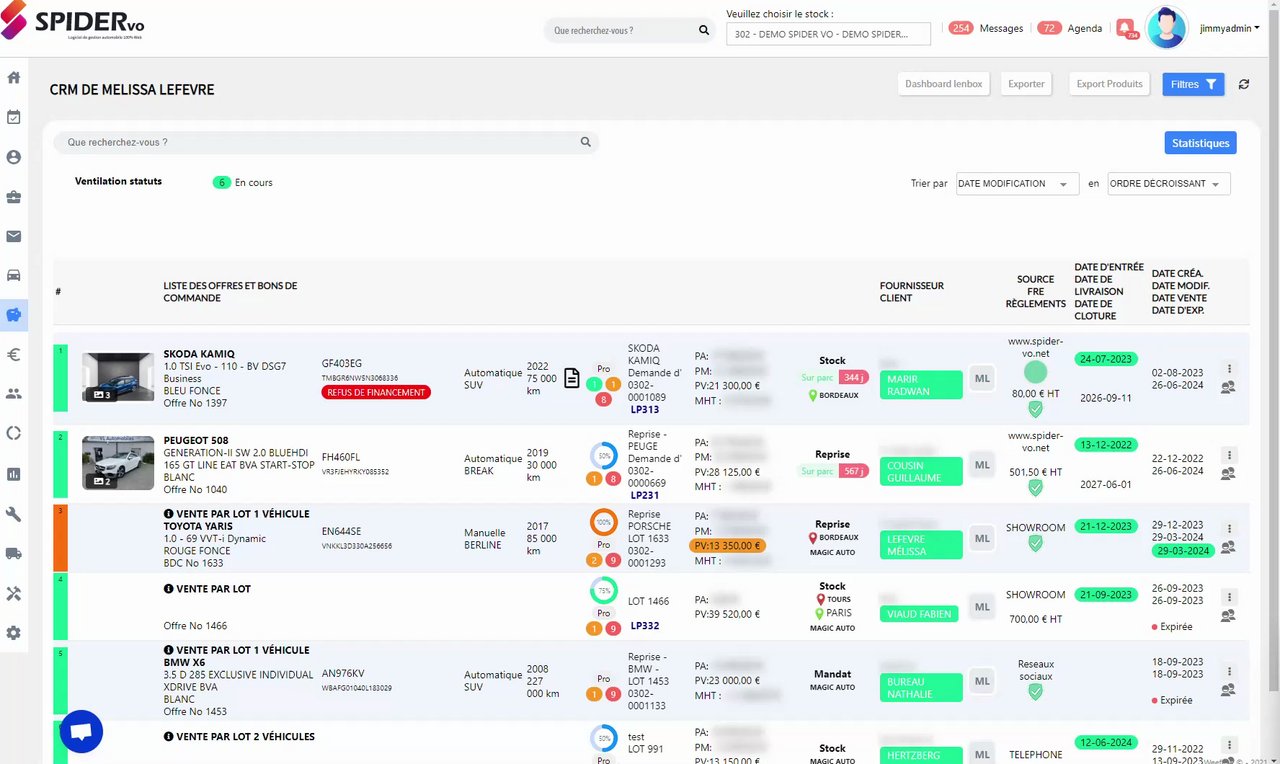Open the Peugeot 508 vehicle thumbnail
Viewport: 1280px width, 764px height.
[x=118, y=462]
